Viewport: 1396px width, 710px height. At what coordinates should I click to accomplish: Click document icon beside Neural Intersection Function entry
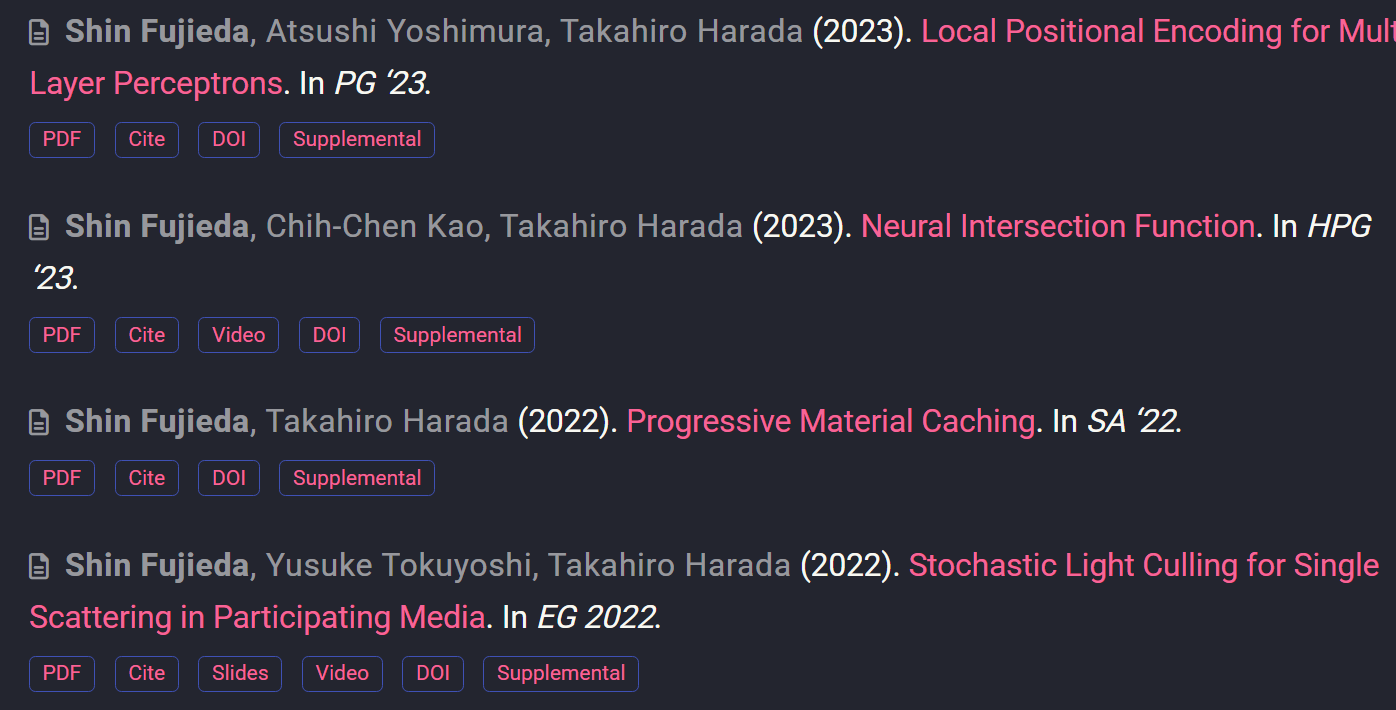pyautogui.click(x=39, y=228)
